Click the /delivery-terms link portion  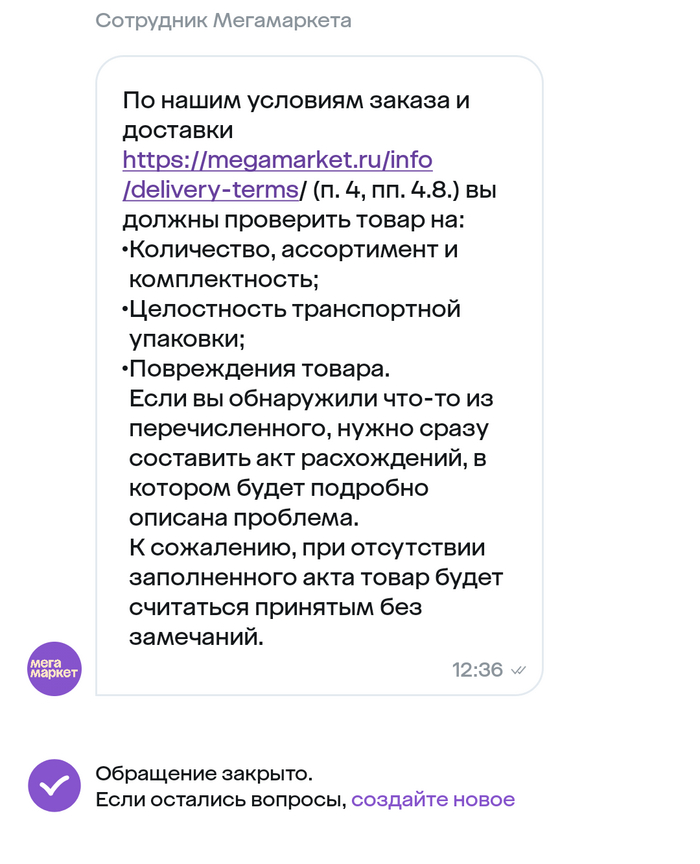[211, 190]
